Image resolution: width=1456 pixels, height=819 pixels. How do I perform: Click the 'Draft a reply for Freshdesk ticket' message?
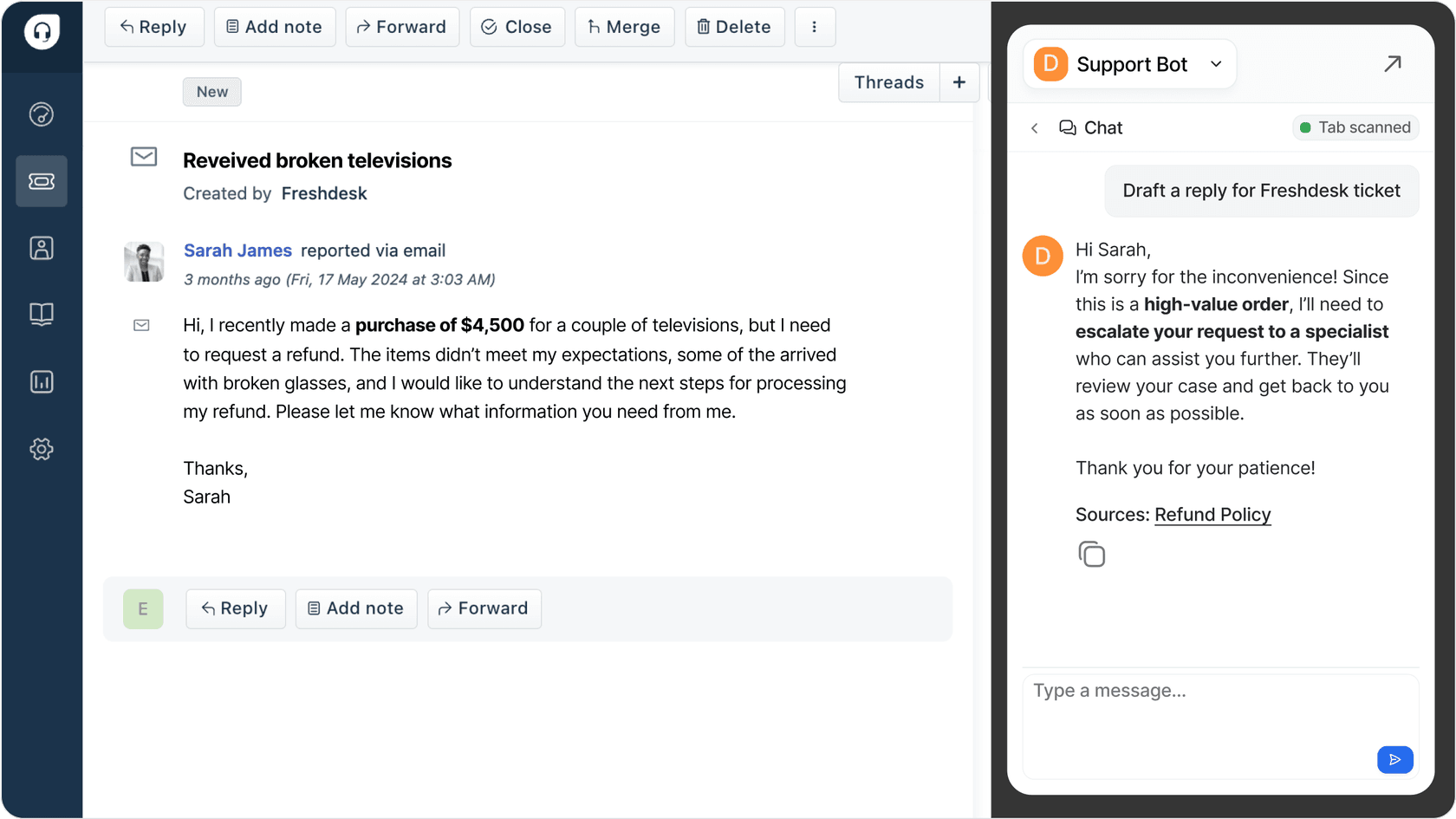tap(1262, 191)
